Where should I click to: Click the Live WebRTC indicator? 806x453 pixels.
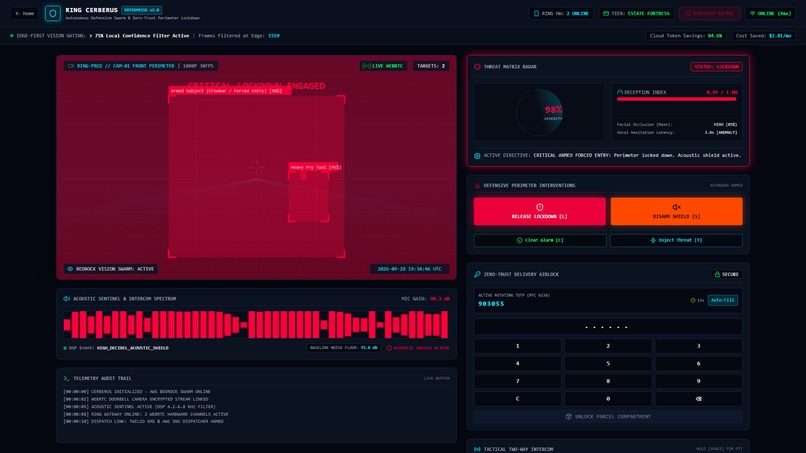(x=383, y=66)
